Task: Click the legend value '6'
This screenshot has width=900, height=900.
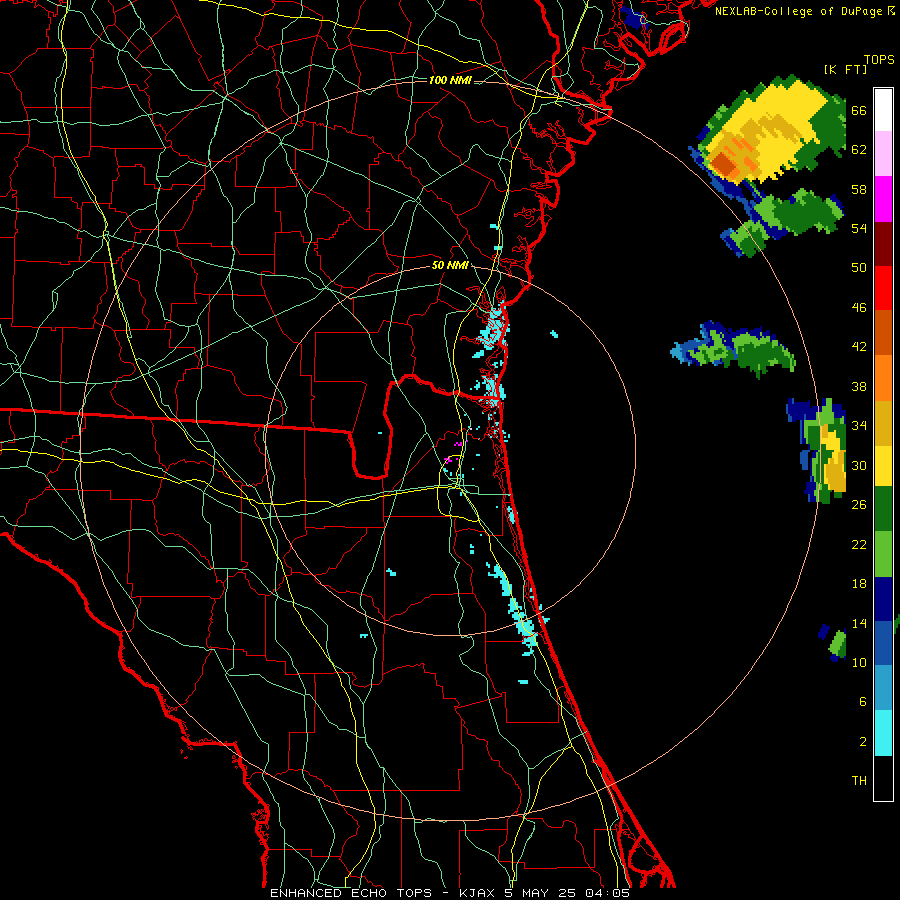Action: (x=863, y=702)
